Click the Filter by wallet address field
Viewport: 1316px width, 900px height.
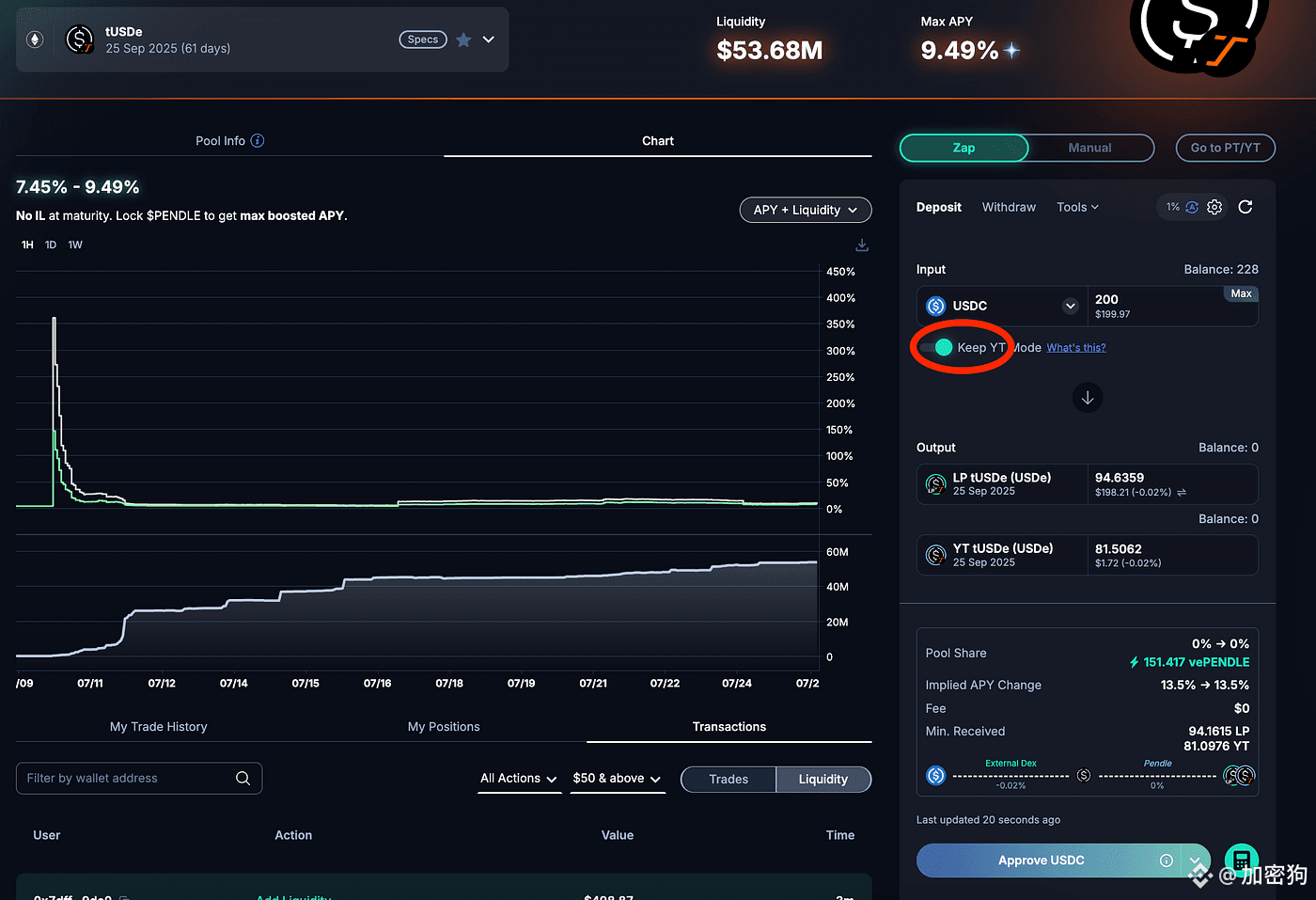(x=127, y=778)
